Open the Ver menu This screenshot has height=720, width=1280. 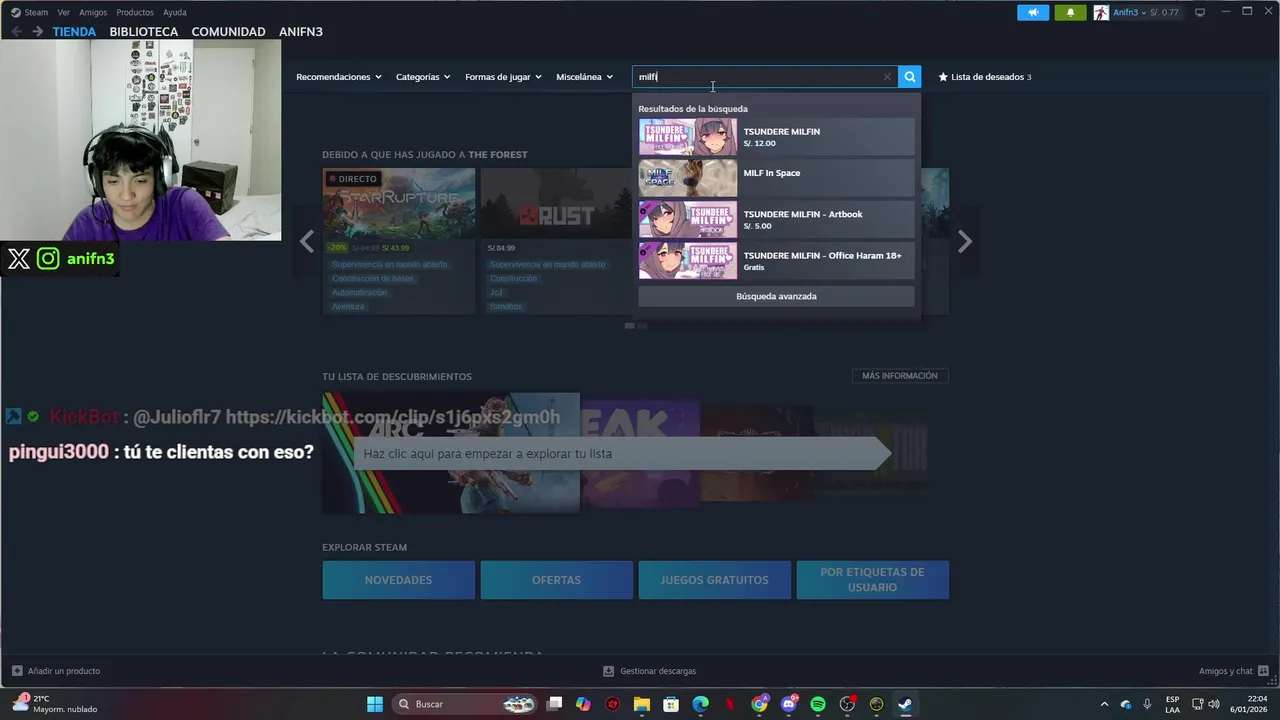(x=64, y=12)
